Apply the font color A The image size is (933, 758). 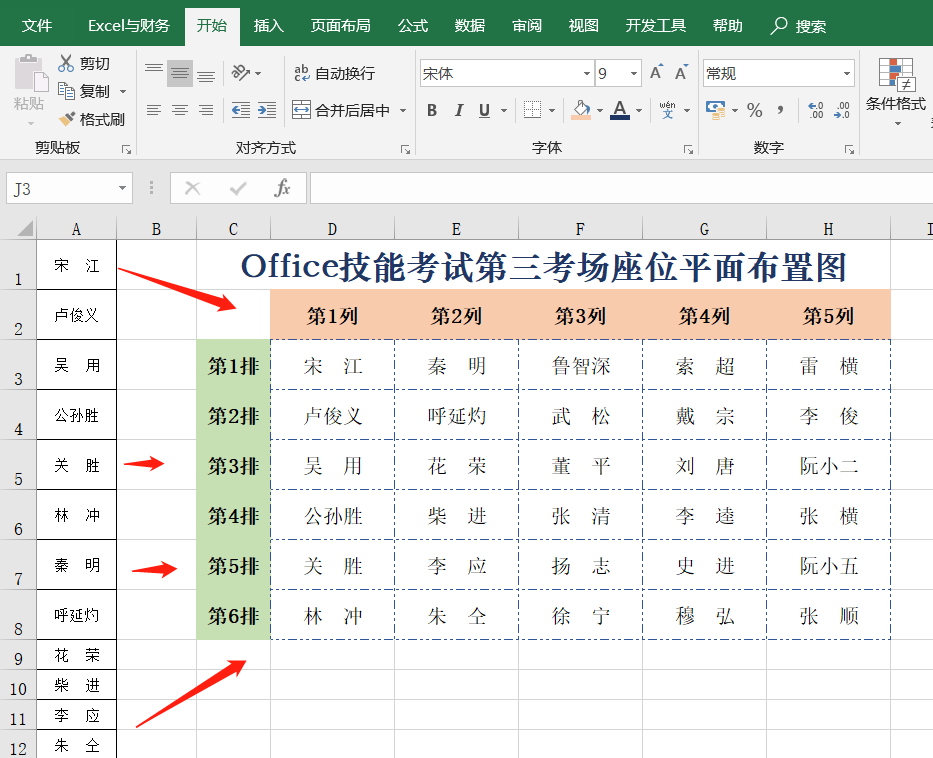(x=620, y=109)
